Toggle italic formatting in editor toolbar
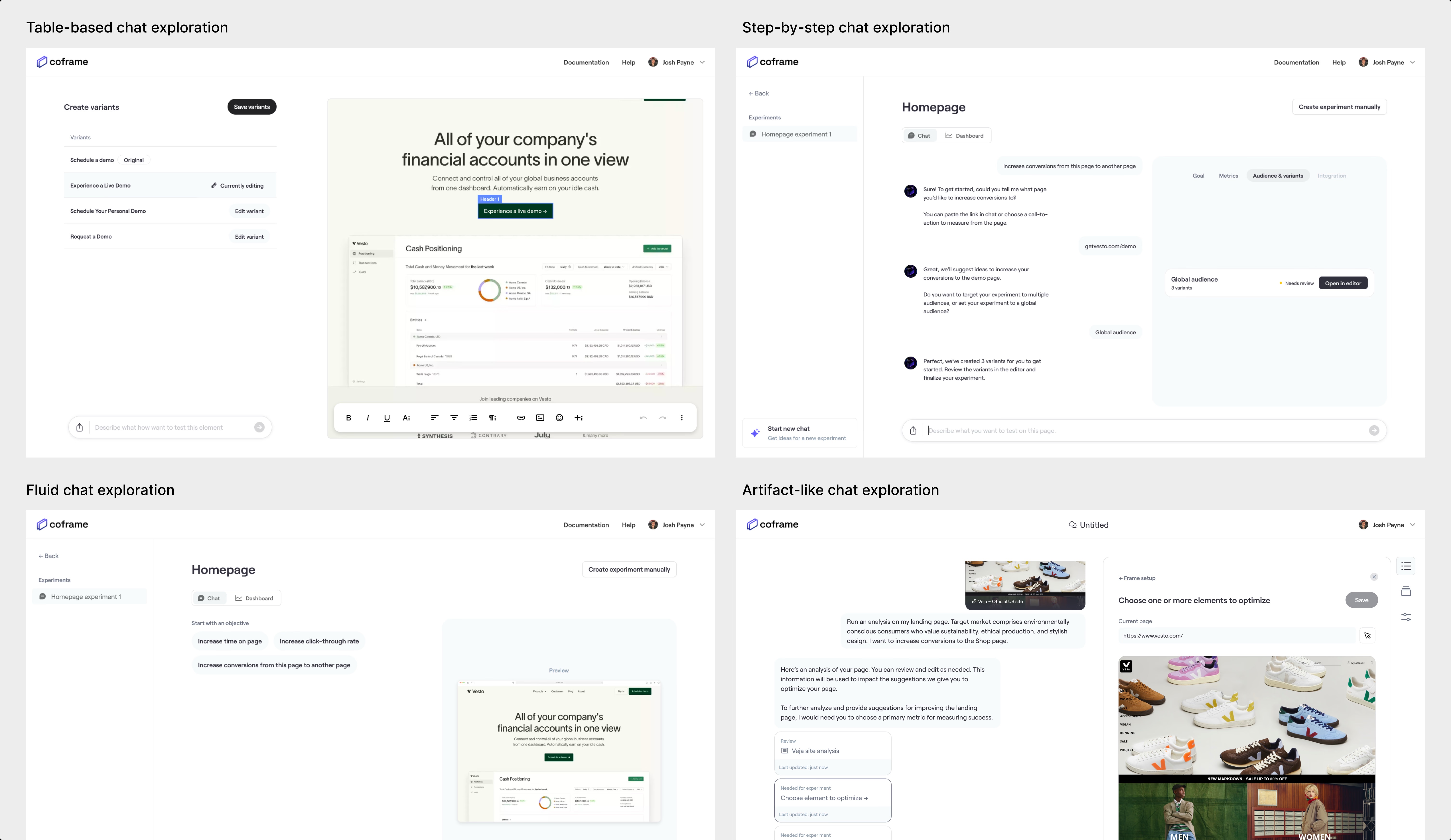The image size is (1451, 840). pos(368,418)
